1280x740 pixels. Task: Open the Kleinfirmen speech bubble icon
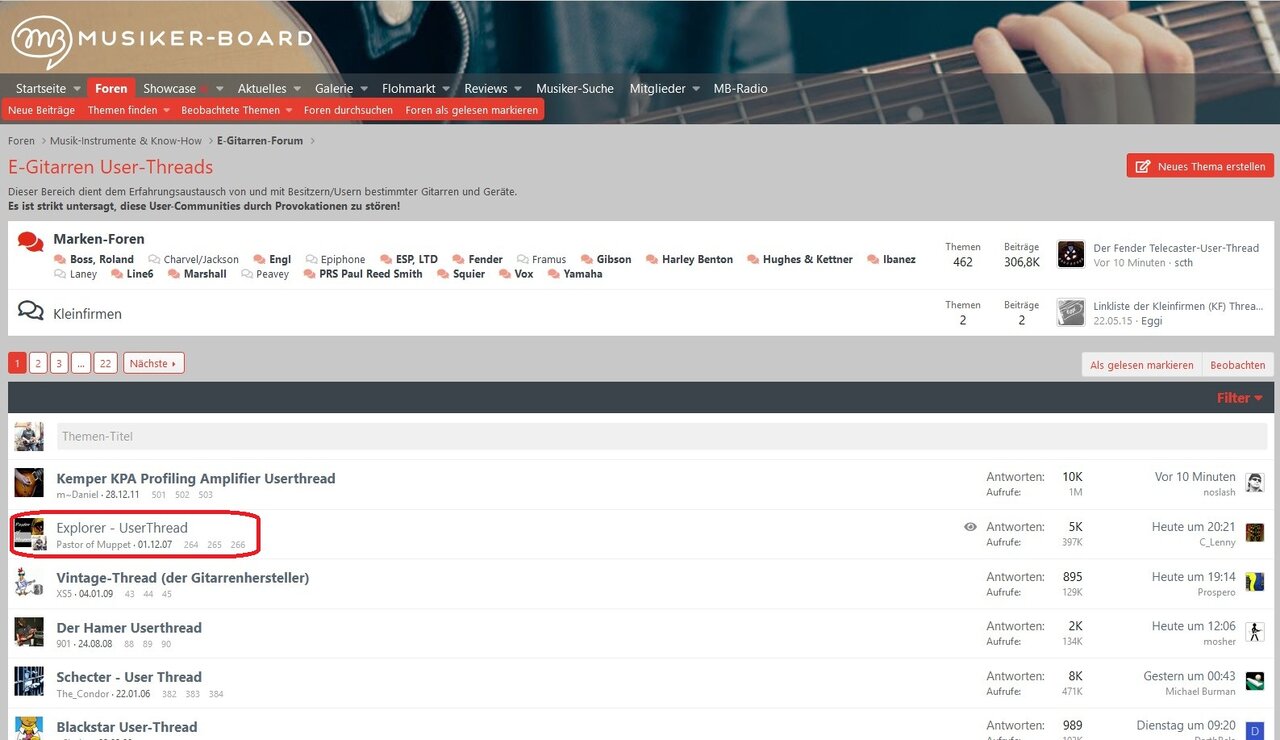pyautogui.click(x=31, y=312)
